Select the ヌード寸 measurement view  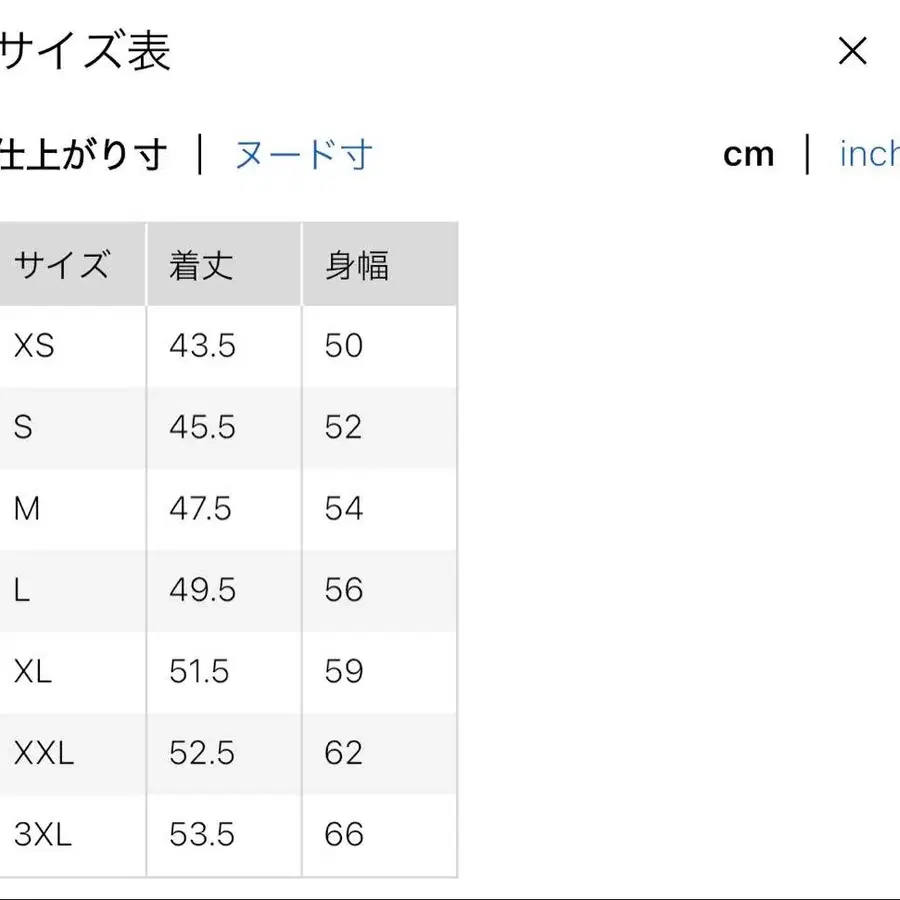tap(304, 156)
